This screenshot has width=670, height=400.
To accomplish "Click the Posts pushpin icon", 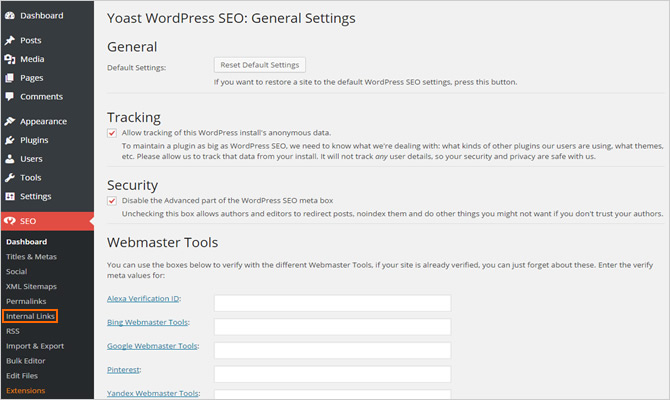I will pos(10,40).
